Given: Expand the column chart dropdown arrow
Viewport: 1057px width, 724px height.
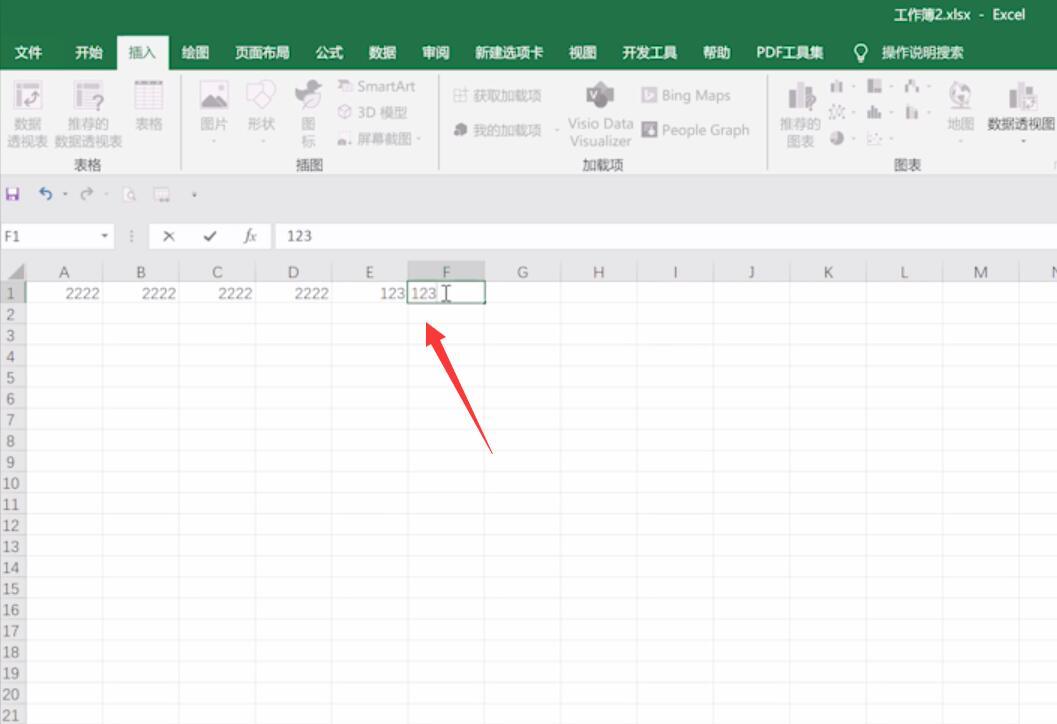Looking at the screenshot, I should tap(853, 86).
